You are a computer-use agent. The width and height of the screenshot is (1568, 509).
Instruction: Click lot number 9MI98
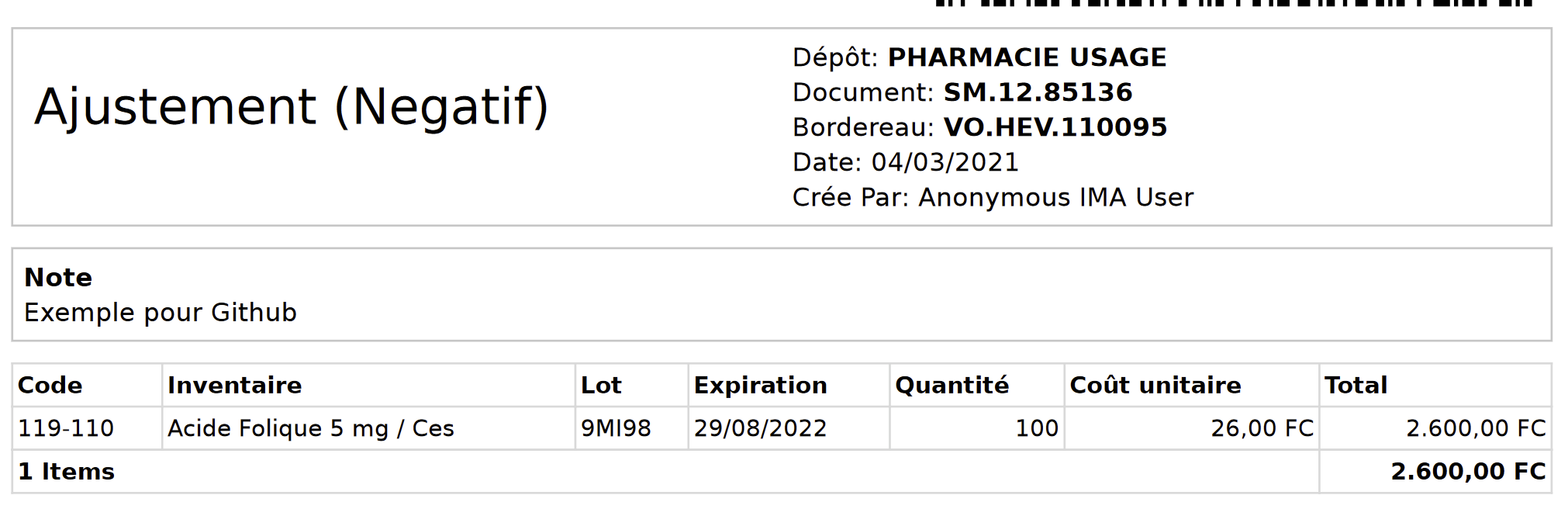616,428
